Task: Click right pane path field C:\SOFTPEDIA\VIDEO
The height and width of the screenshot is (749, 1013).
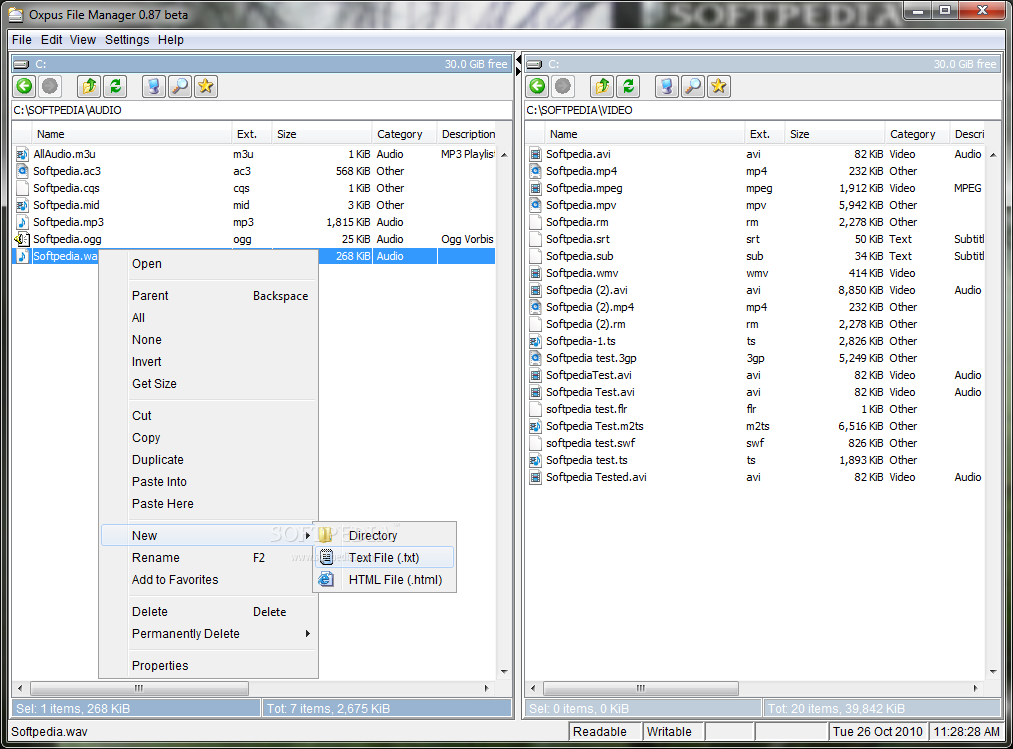Action: coord(762,110)
